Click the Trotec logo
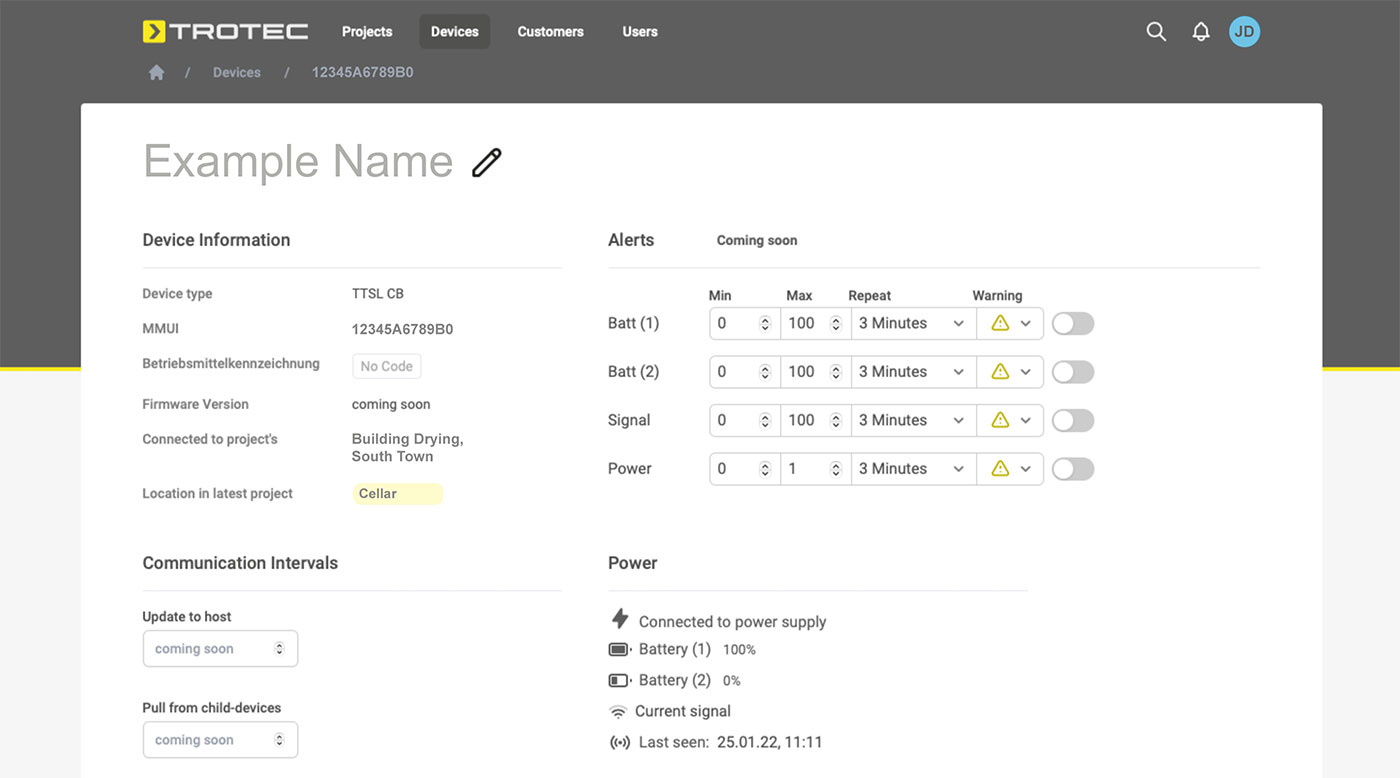 (x=225, y=32)
